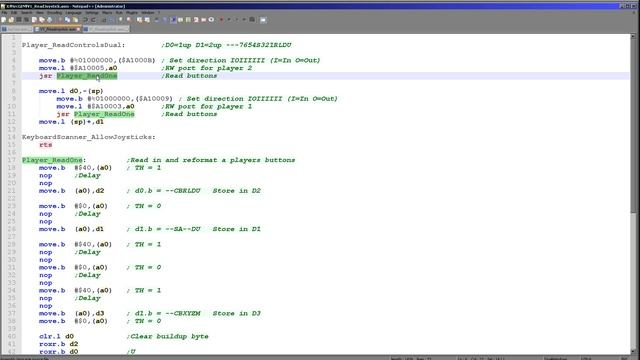Toggle Show All Characters toolbar button
640x360 pixels.
pyautogui.click(x=165, y=20)
